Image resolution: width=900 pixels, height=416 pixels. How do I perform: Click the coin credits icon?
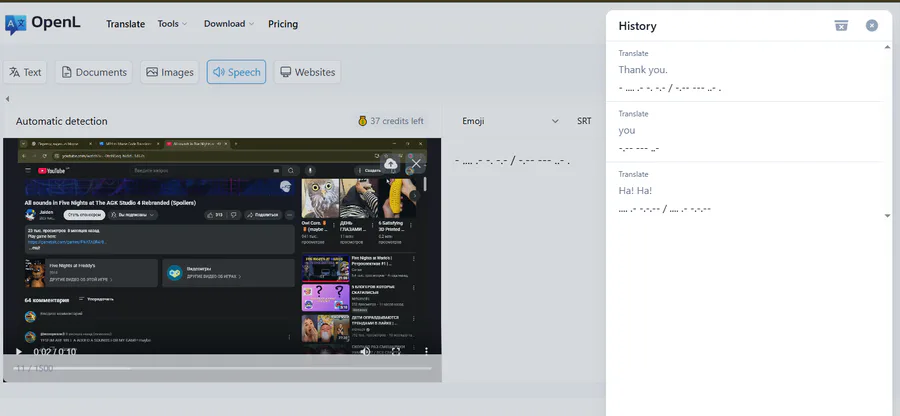[x=362, y=121]
